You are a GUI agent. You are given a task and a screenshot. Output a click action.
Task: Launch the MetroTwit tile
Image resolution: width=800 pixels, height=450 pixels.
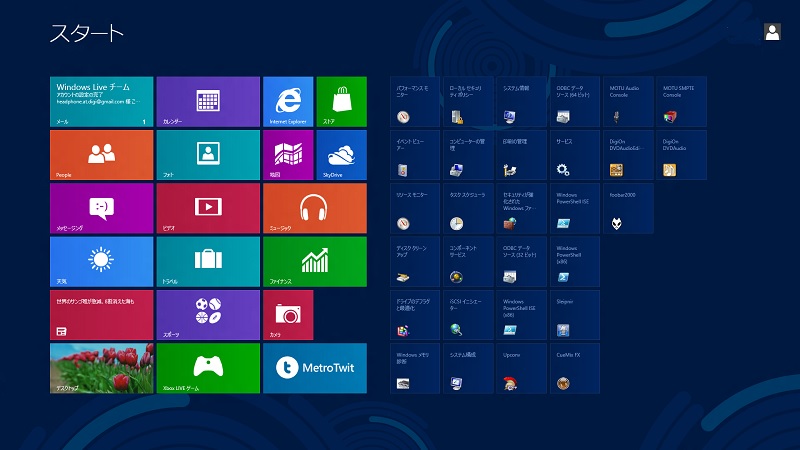(315, 368)
